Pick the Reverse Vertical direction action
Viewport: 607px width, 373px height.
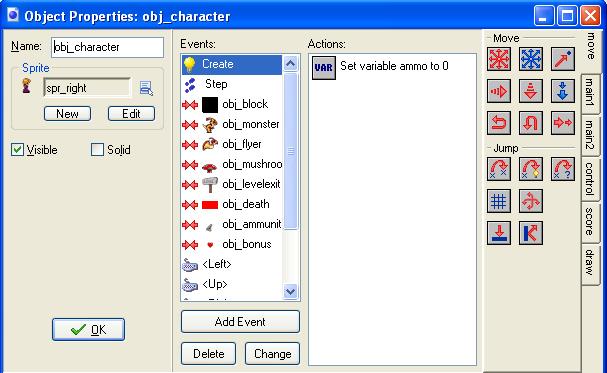(x=531, y=123)
